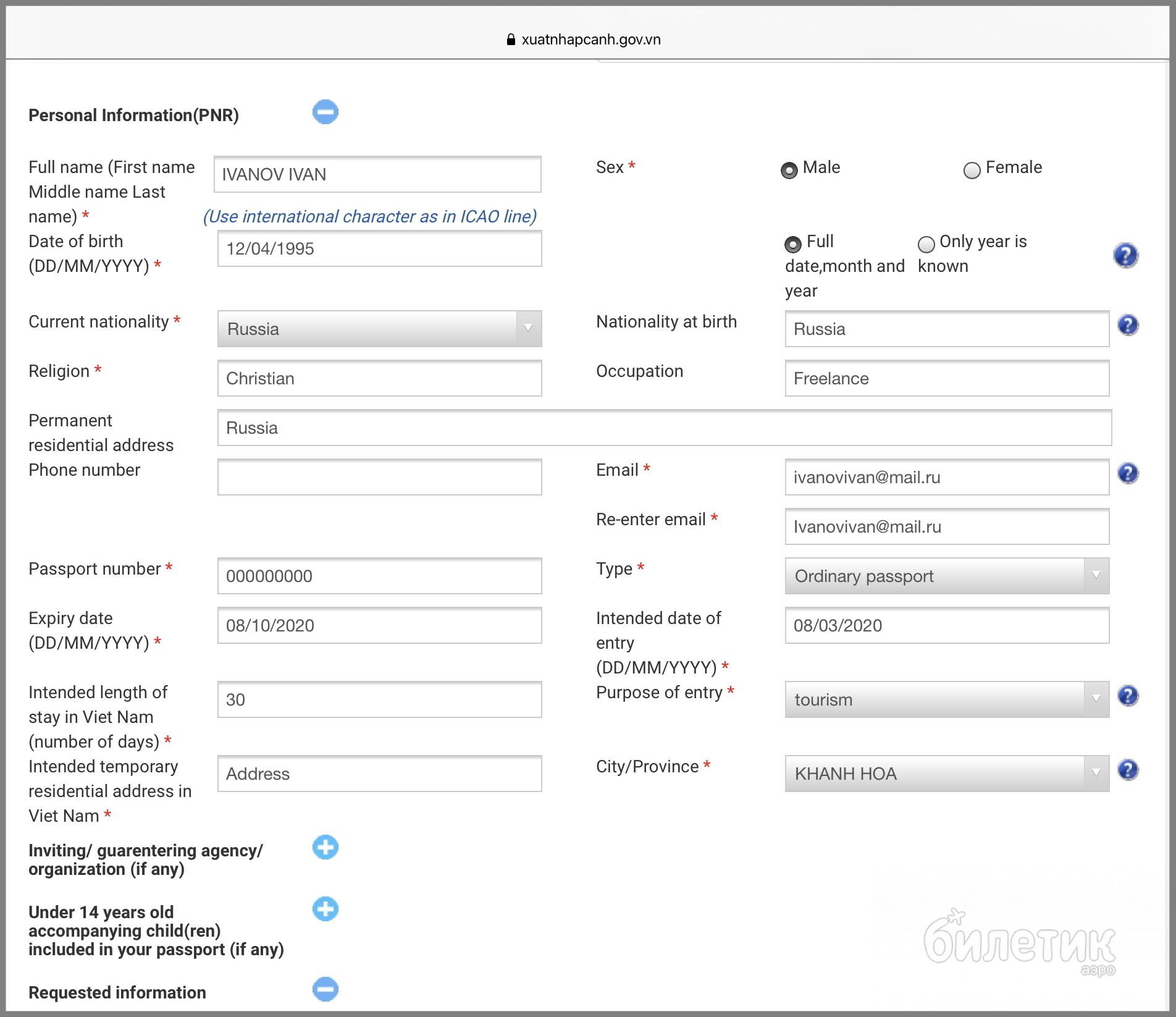The height and width of the screenshot is (1017, 1176).
Task: Collapse the Requested information section
Action: pos(325,989)
